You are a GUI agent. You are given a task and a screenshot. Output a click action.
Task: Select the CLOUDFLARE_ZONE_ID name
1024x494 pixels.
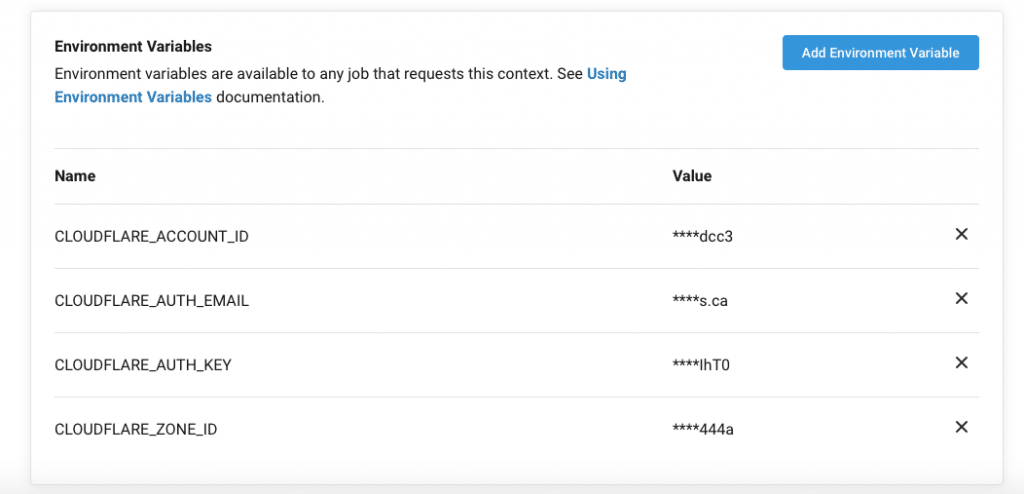coord(136,429)
